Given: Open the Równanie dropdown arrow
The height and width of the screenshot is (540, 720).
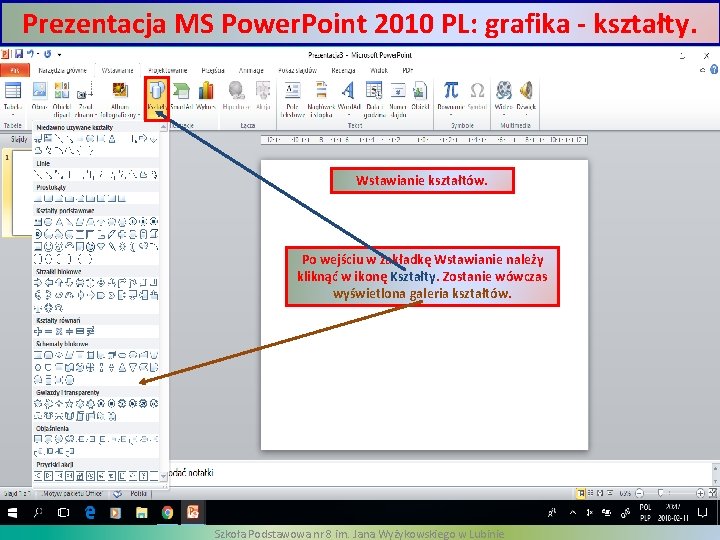Looking at the screenshot, I should [450, 115].
